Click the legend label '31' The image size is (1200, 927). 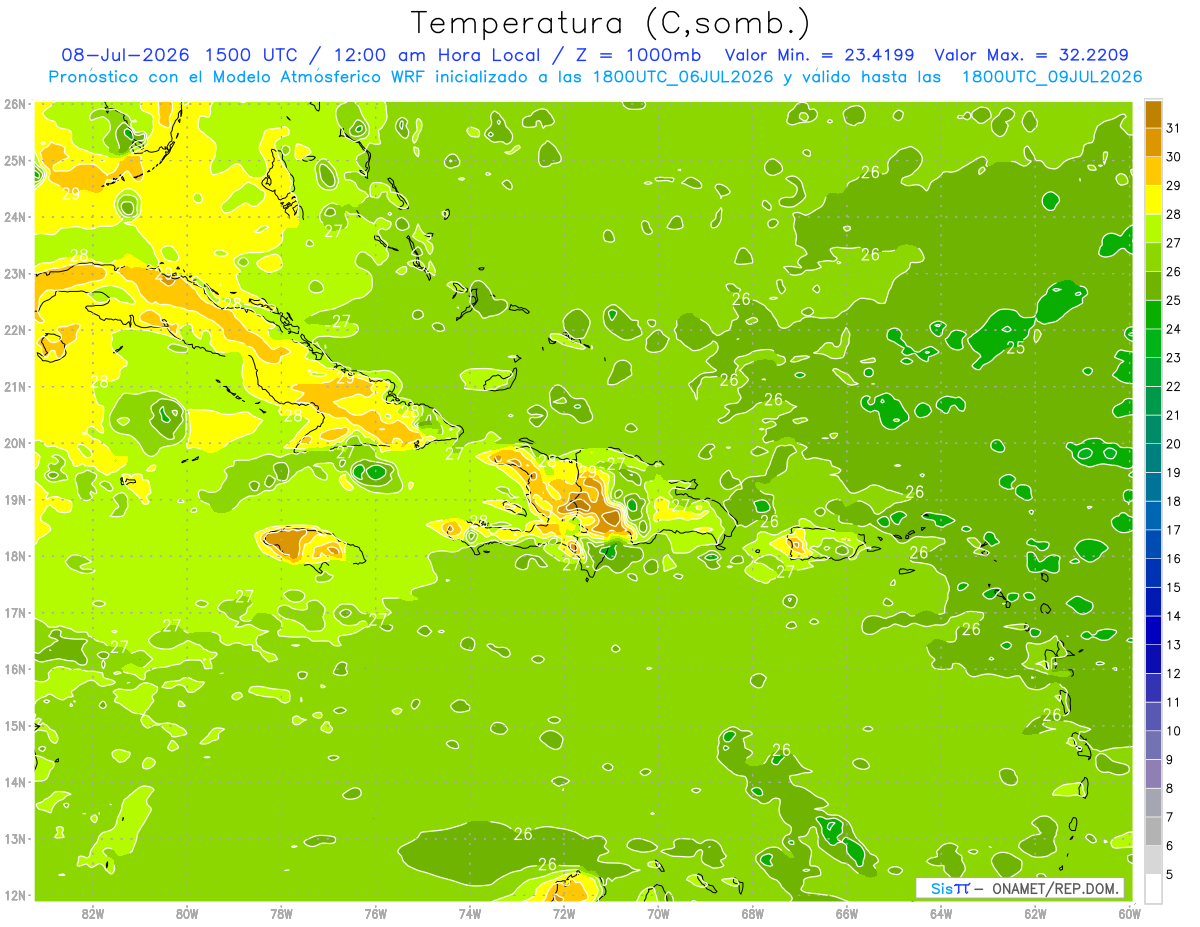pos(1173,128)
